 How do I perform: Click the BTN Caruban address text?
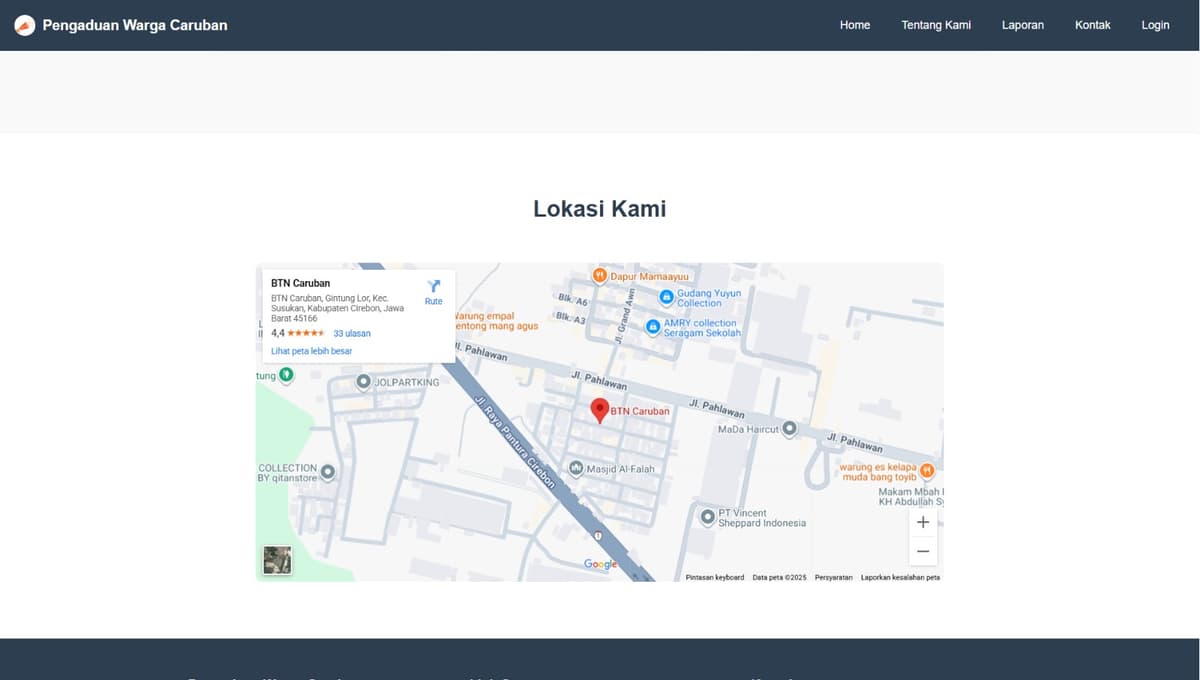tap(338, 308)
